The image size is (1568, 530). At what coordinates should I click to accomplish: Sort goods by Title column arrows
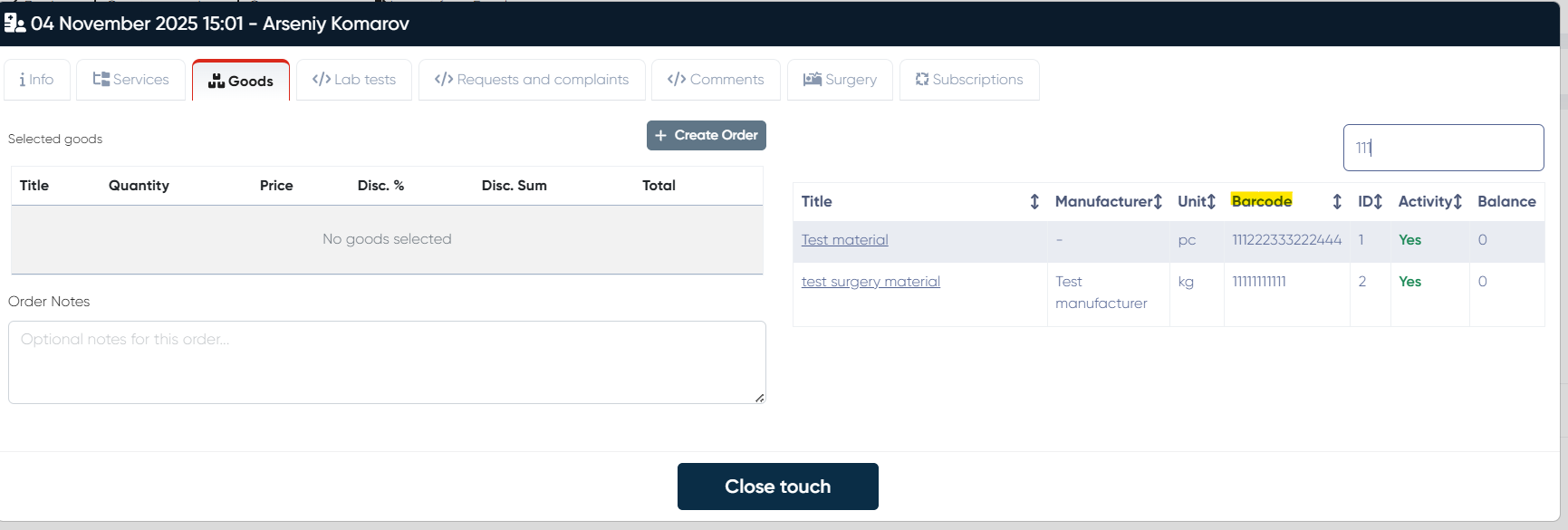(x=1034, y=202)
